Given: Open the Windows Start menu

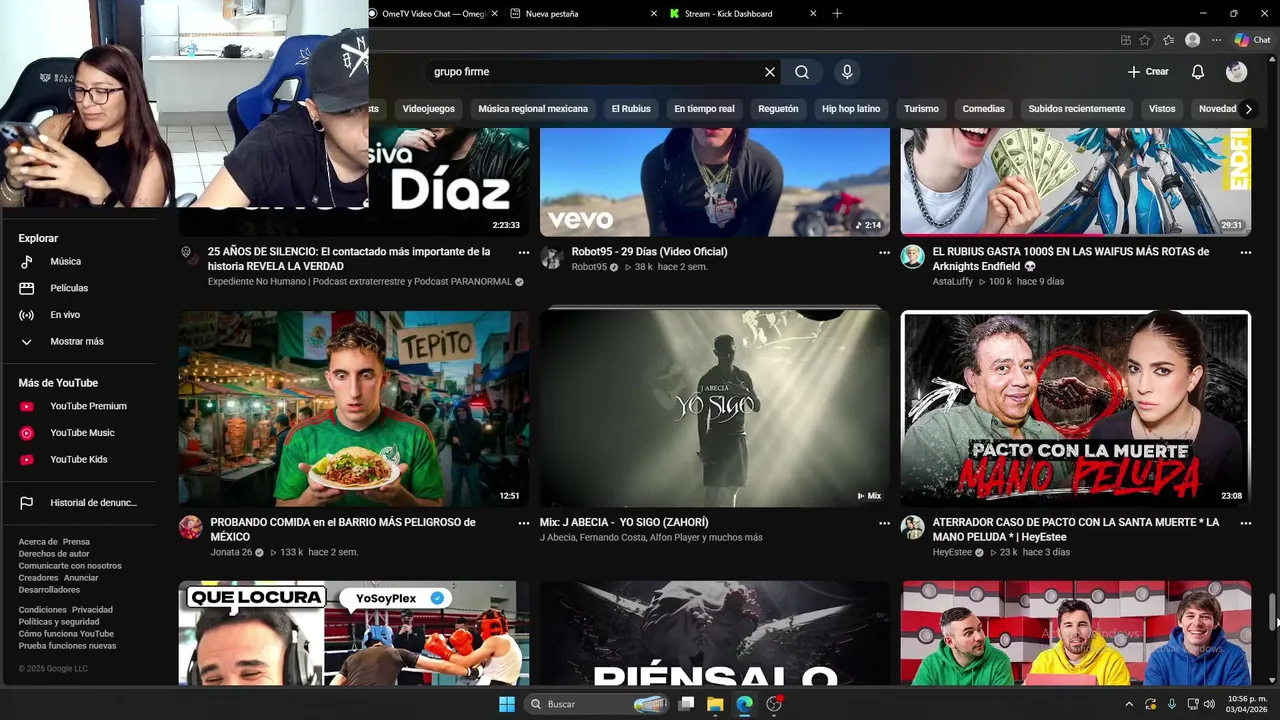Looking at the screenshot, I should tap(507, 704).
